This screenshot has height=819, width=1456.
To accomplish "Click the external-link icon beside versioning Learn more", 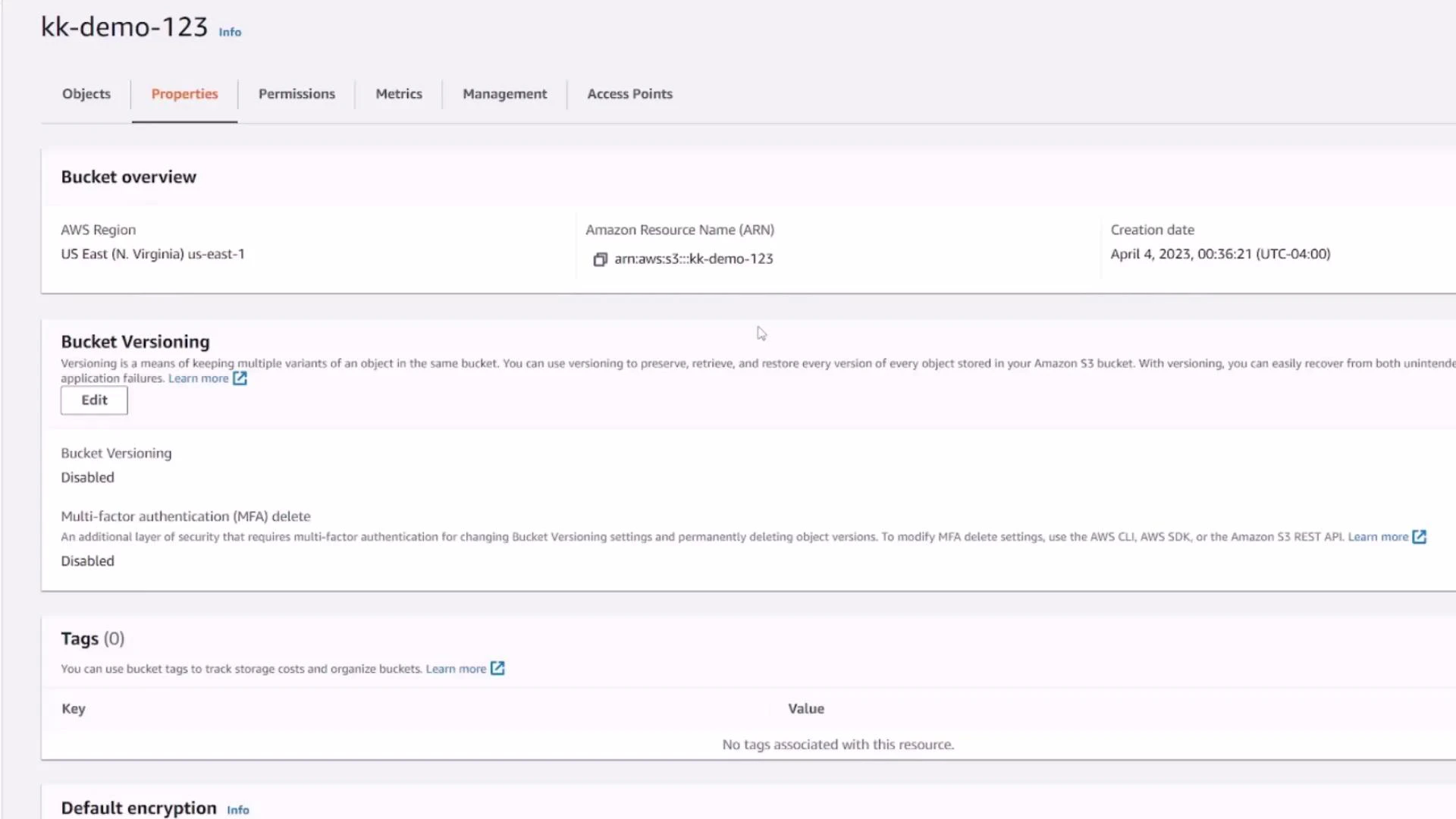I will click(x=240, y=378).
